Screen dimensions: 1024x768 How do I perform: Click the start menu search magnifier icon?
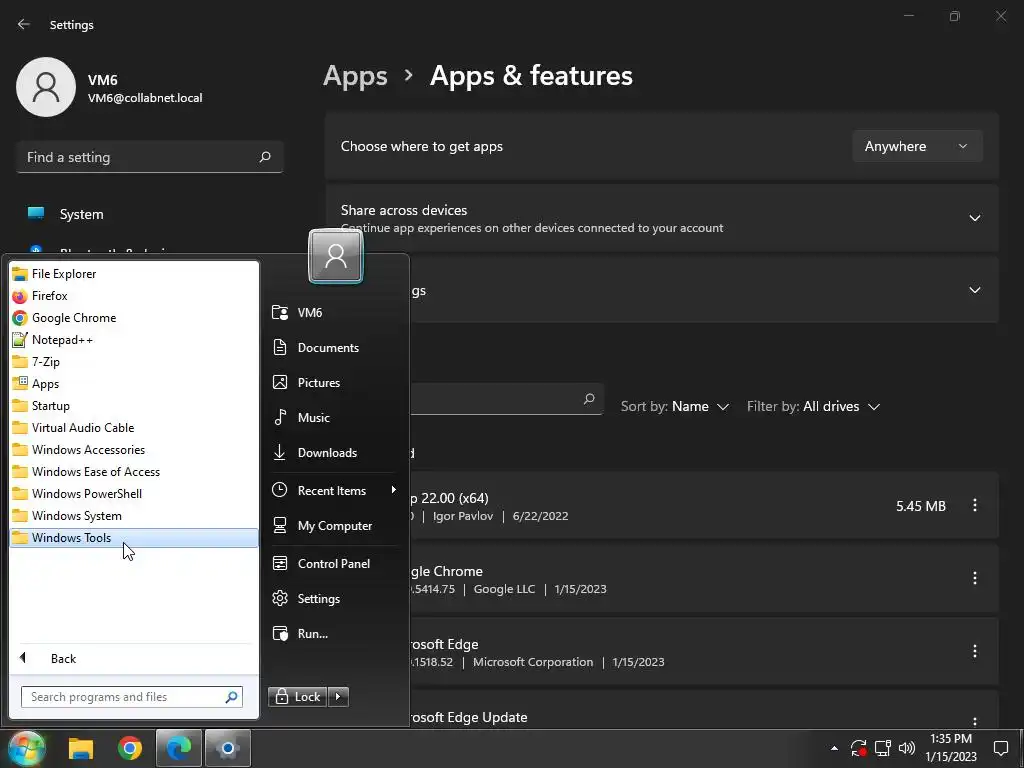[x=231, y=697]
